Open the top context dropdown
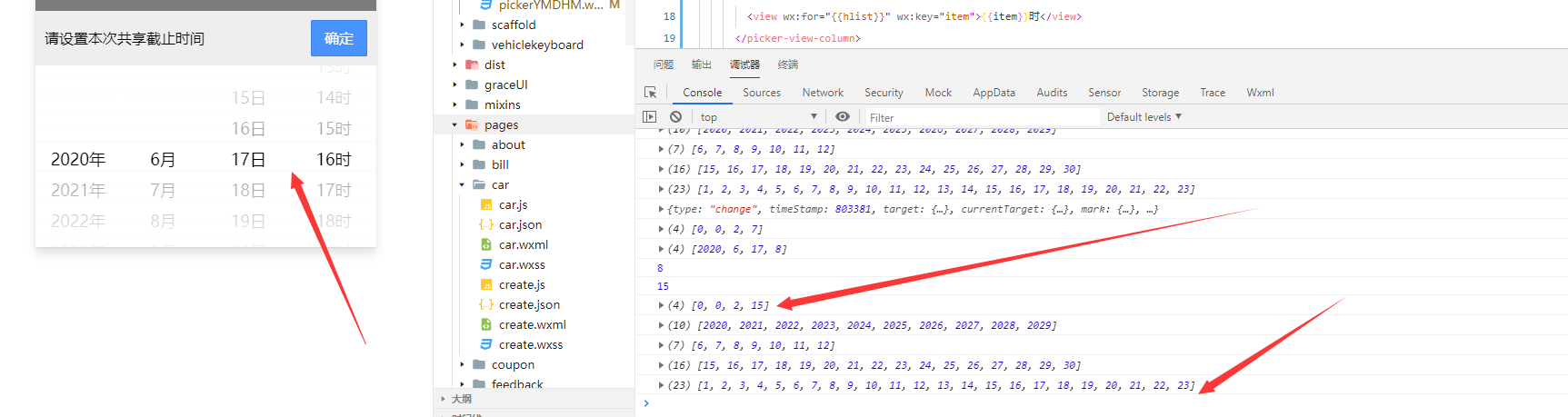Image resolution: width=1568 pixels, height=417 pixels. 758,117
